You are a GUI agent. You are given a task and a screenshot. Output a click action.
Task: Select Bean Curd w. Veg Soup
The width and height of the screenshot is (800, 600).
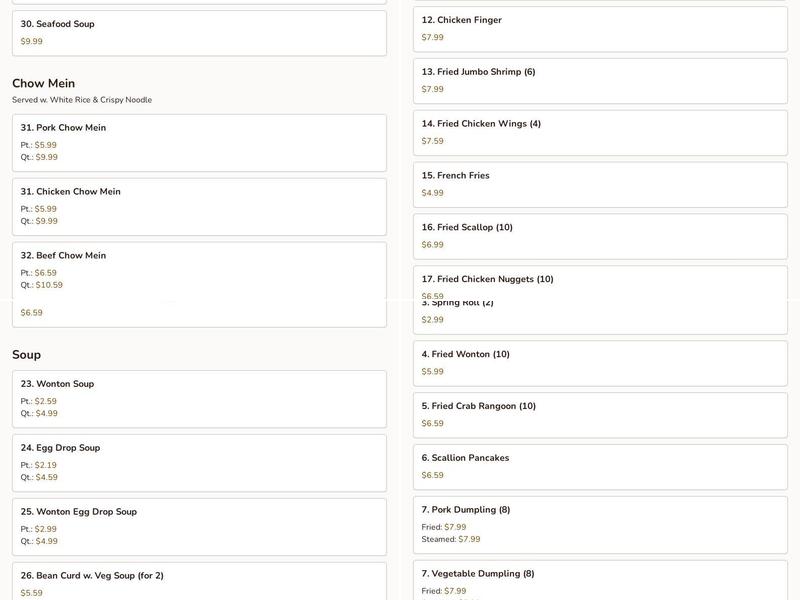coord(199,582)
